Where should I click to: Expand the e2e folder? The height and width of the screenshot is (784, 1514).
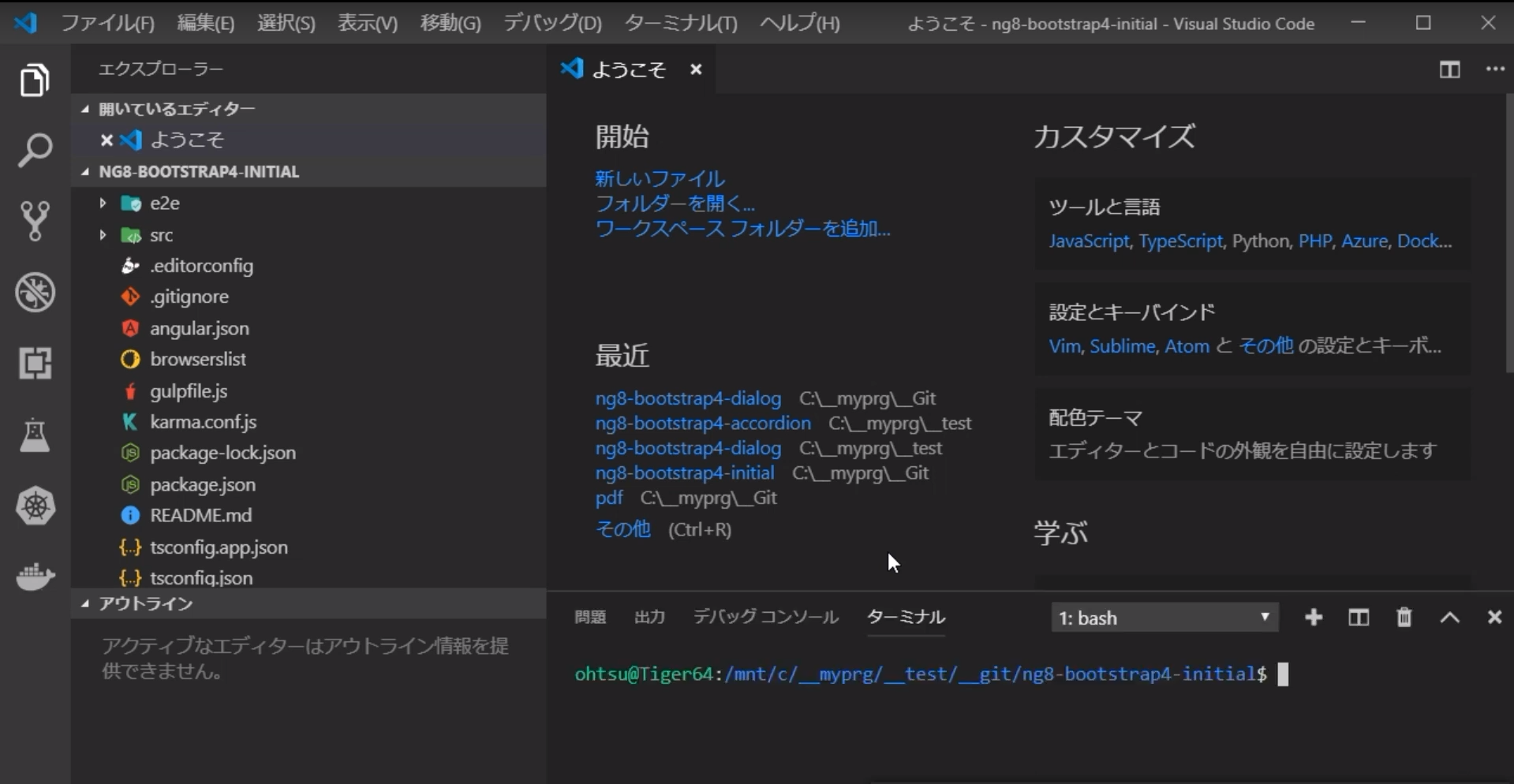[x=103, y=203]
